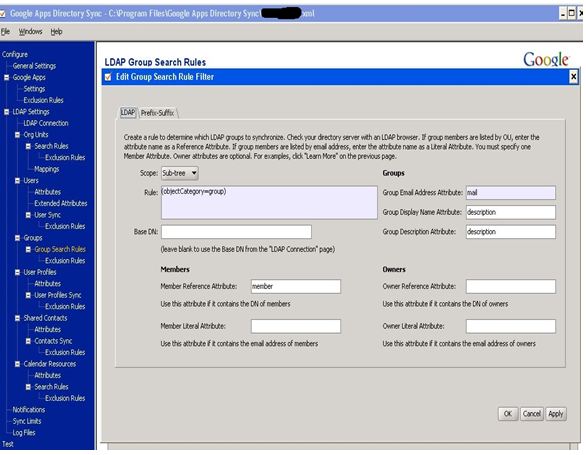This screenshot has width=586, height=455.
Task: Collapse the User Profiles Sync tree node
Action: pos(28,295)
